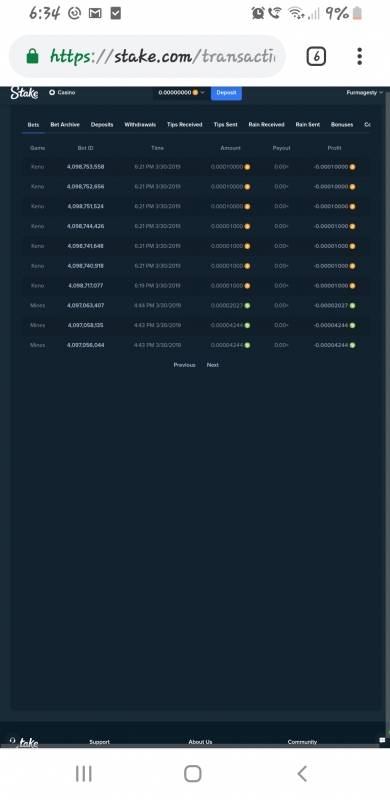Click Amount coin icon in bet 4,098,744,426 row

247,226
